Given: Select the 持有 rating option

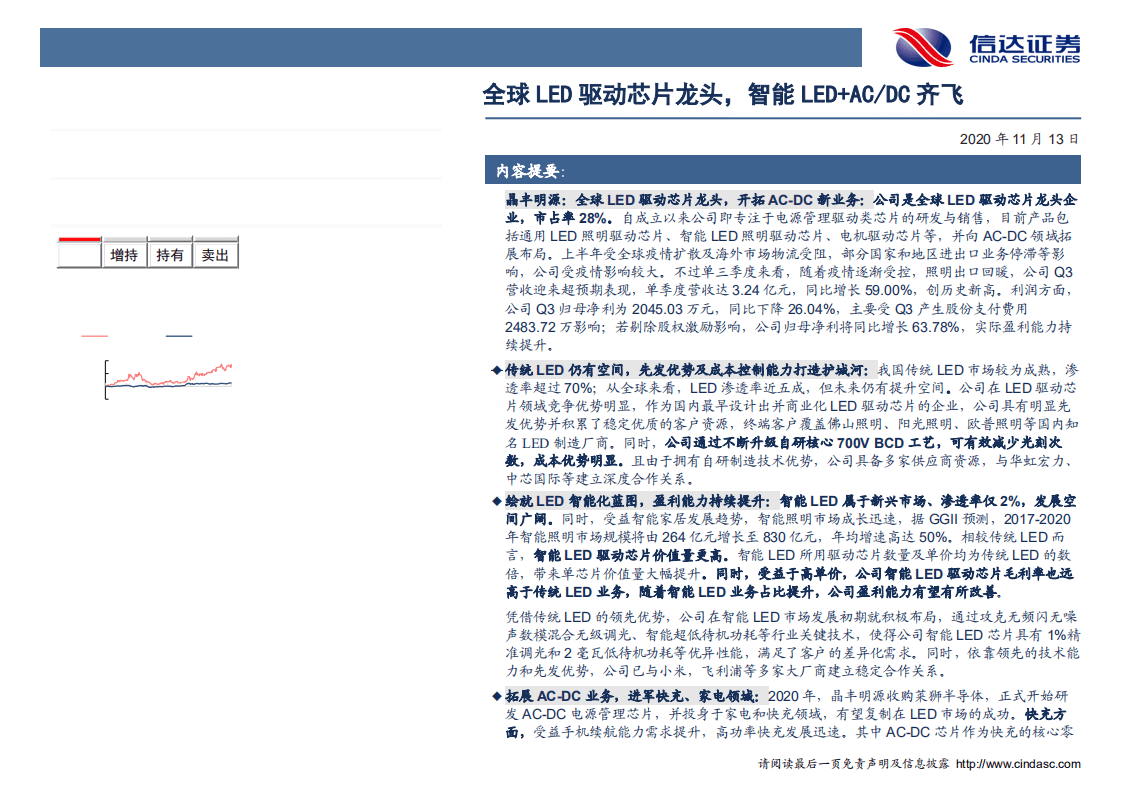Looking at the screenshot, I should 170,253.
